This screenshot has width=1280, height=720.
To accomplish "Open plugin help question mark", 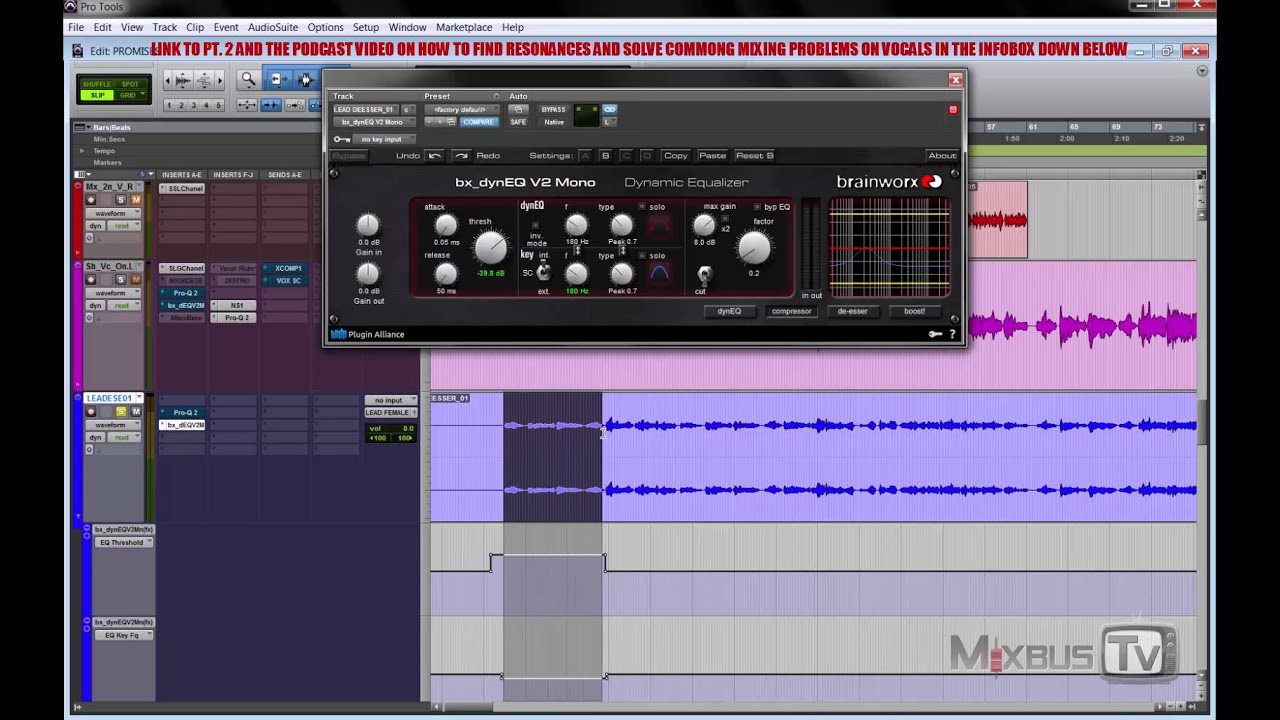I will 952,334.
